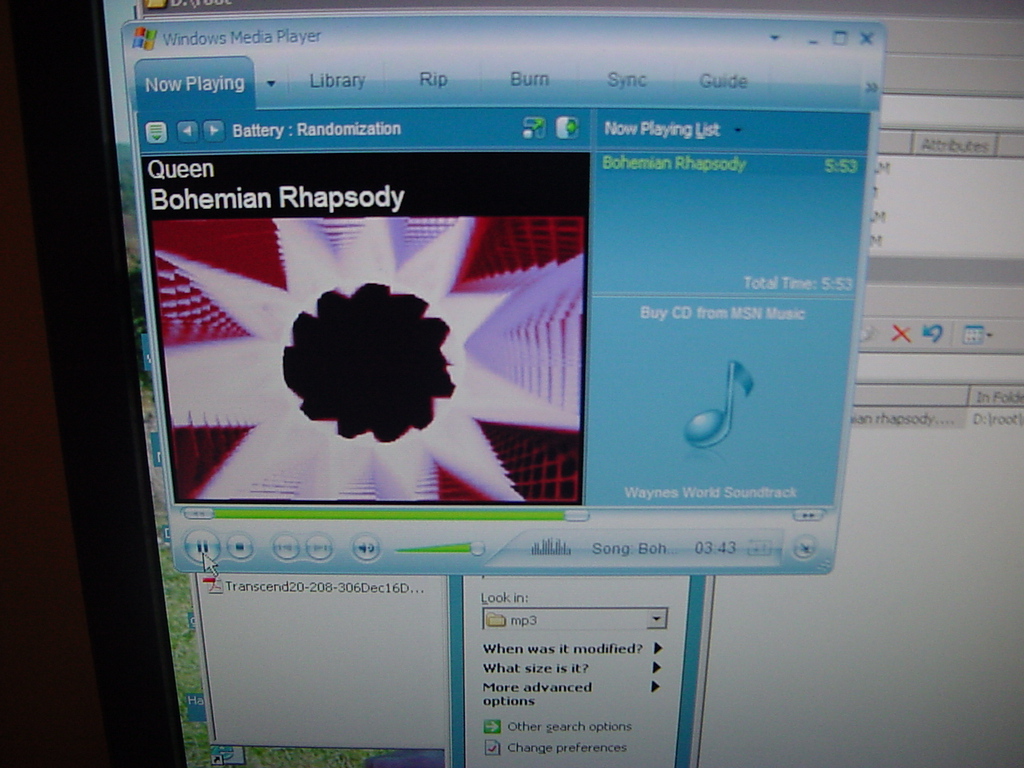Click the green arrow icon left of Now Playing List
Image resolution: width=1024 pixels, height=768 pixels.
click(568, 127)
